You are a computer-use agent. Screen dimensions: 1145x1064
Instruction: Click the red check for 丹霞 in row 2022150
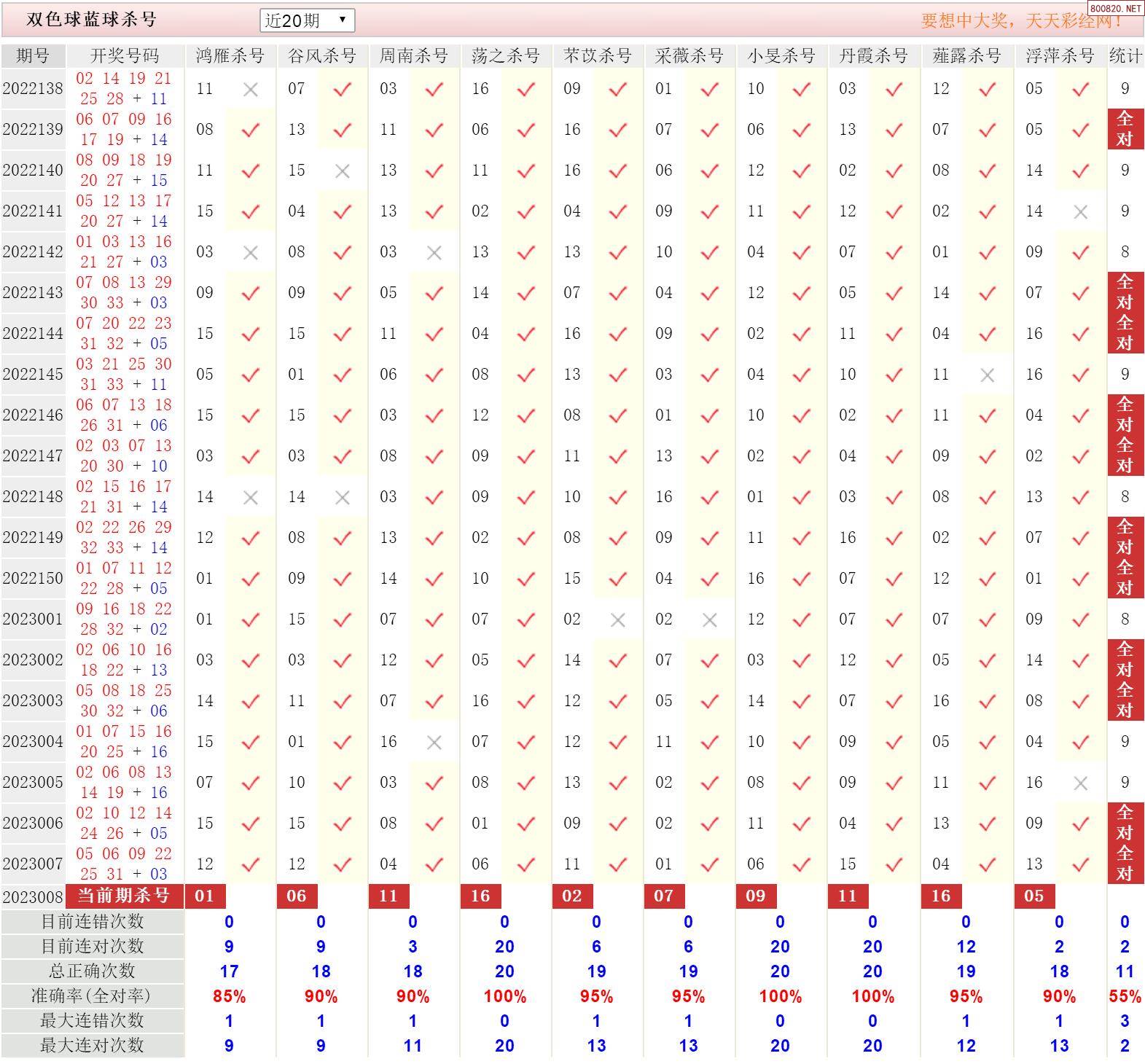(894, 579)
